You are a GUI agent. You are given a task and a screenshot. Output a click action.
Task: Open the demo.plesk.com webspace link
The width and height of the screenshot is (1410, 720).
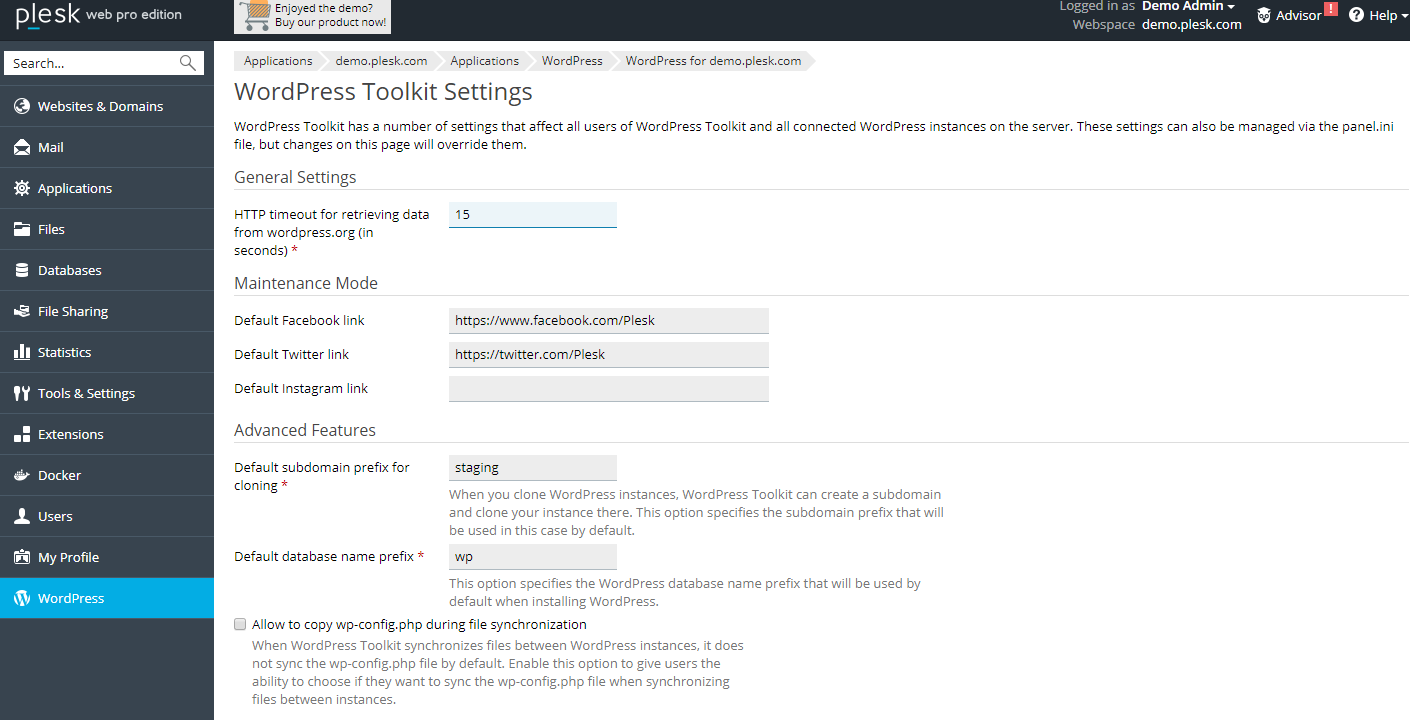click(1192, 24)
